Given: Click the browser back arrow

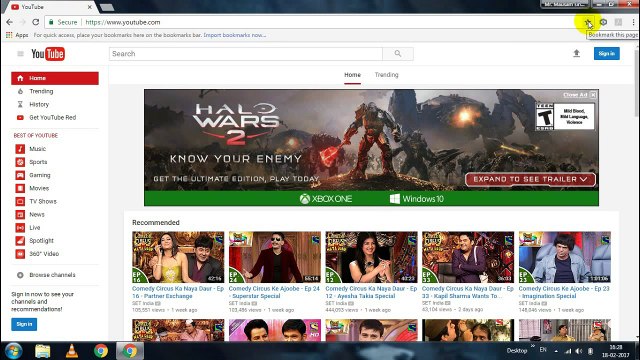Looking at the screenshot, I should coord(9,22).
